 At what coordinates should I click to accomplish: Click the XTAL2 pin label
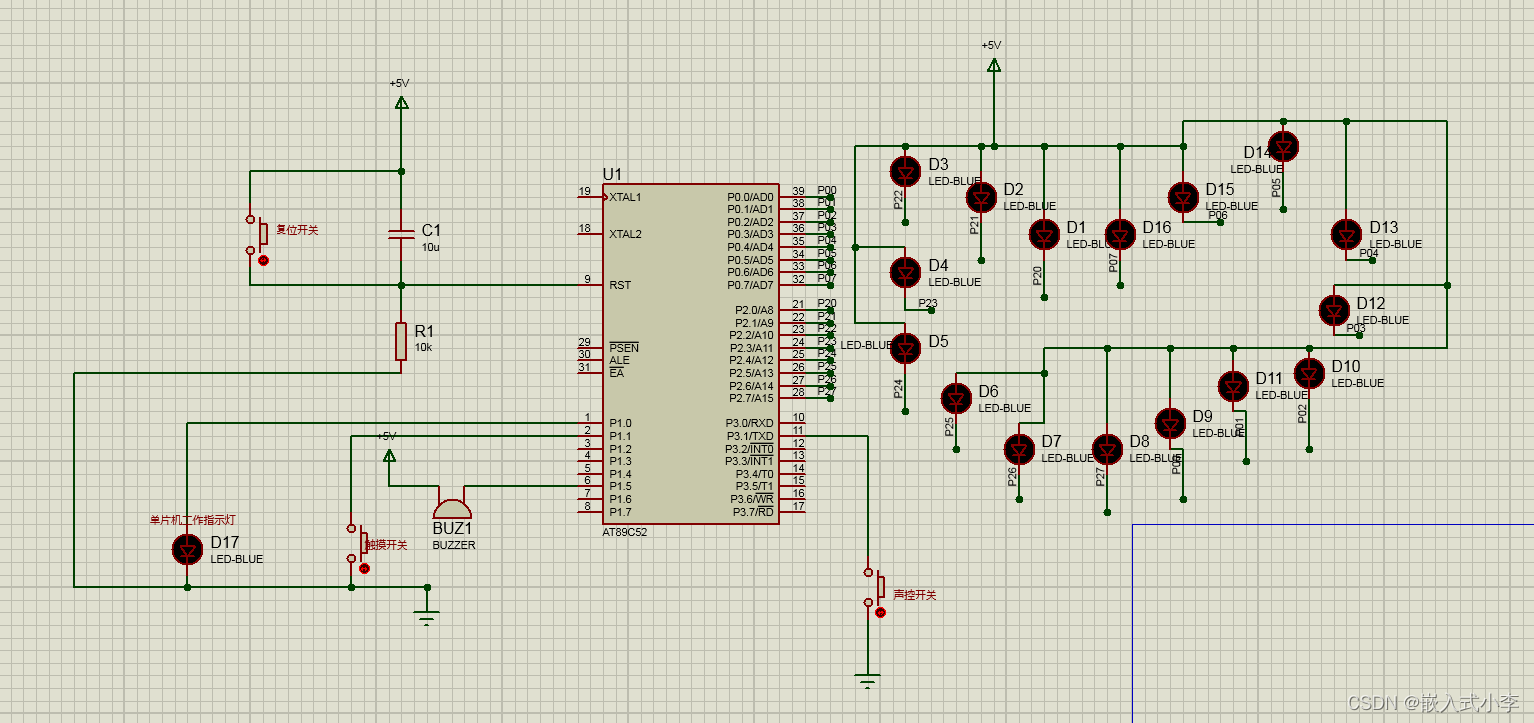(625, 234)
